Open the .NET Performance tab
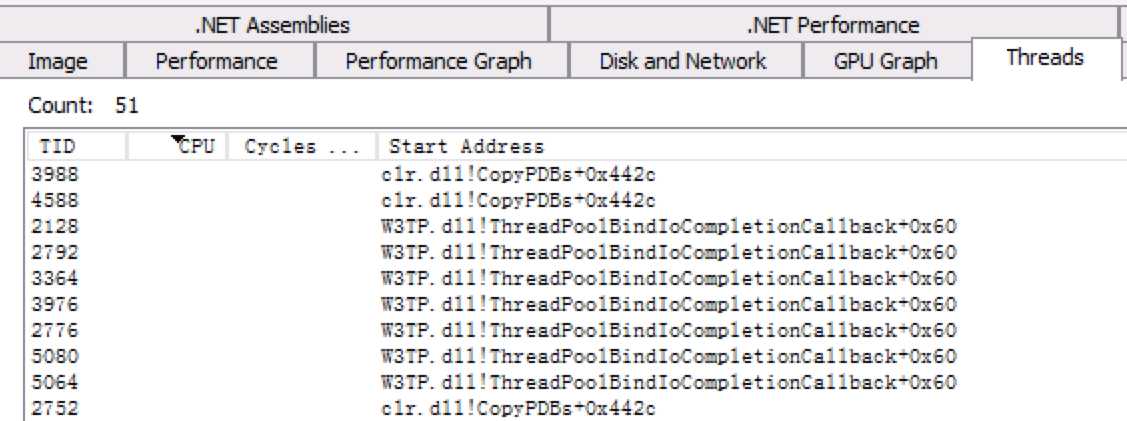Viewport: 1127px width, 421px height. point(832,24)
